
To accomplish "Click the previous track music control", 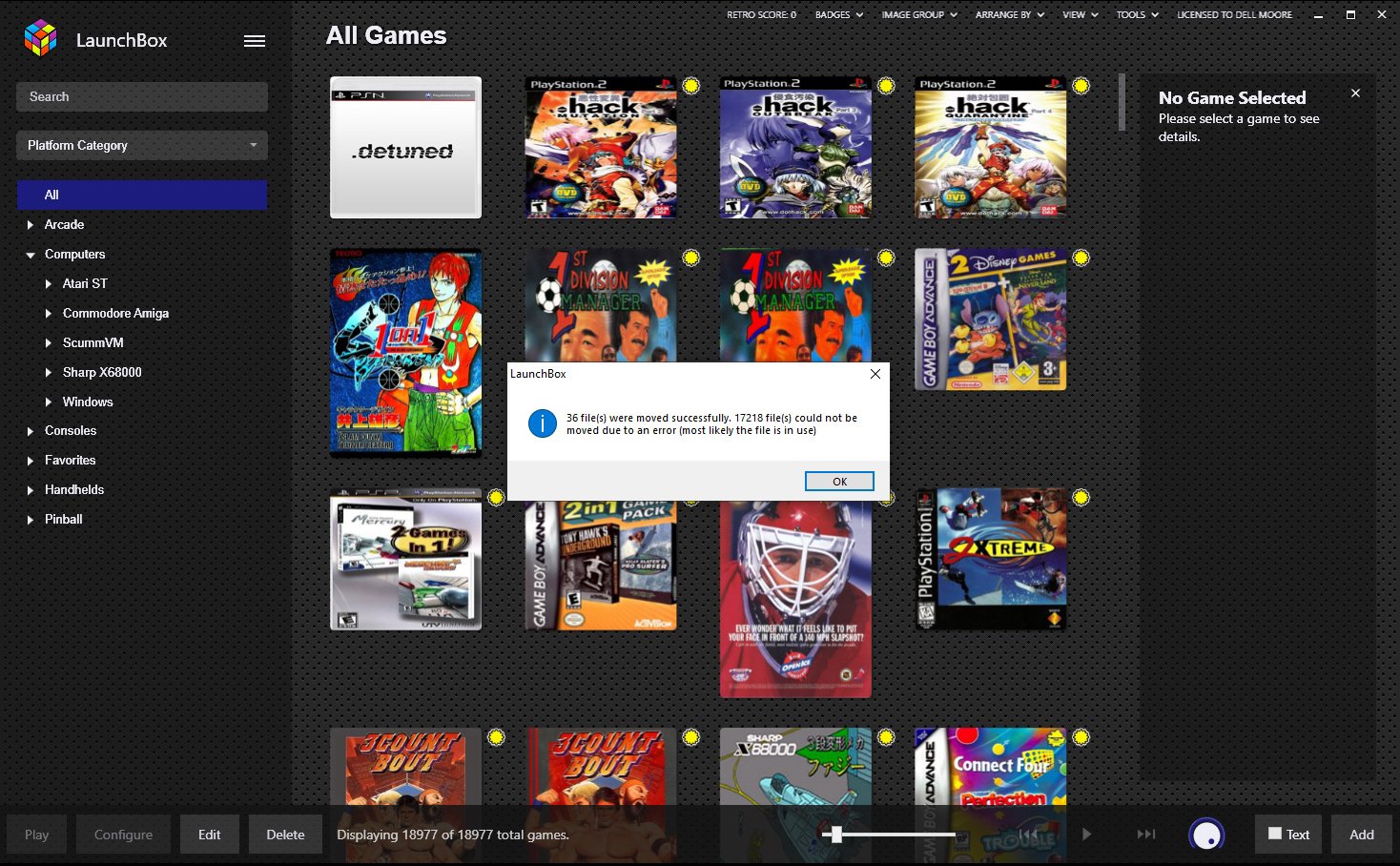I will [x=1028, y=835].
